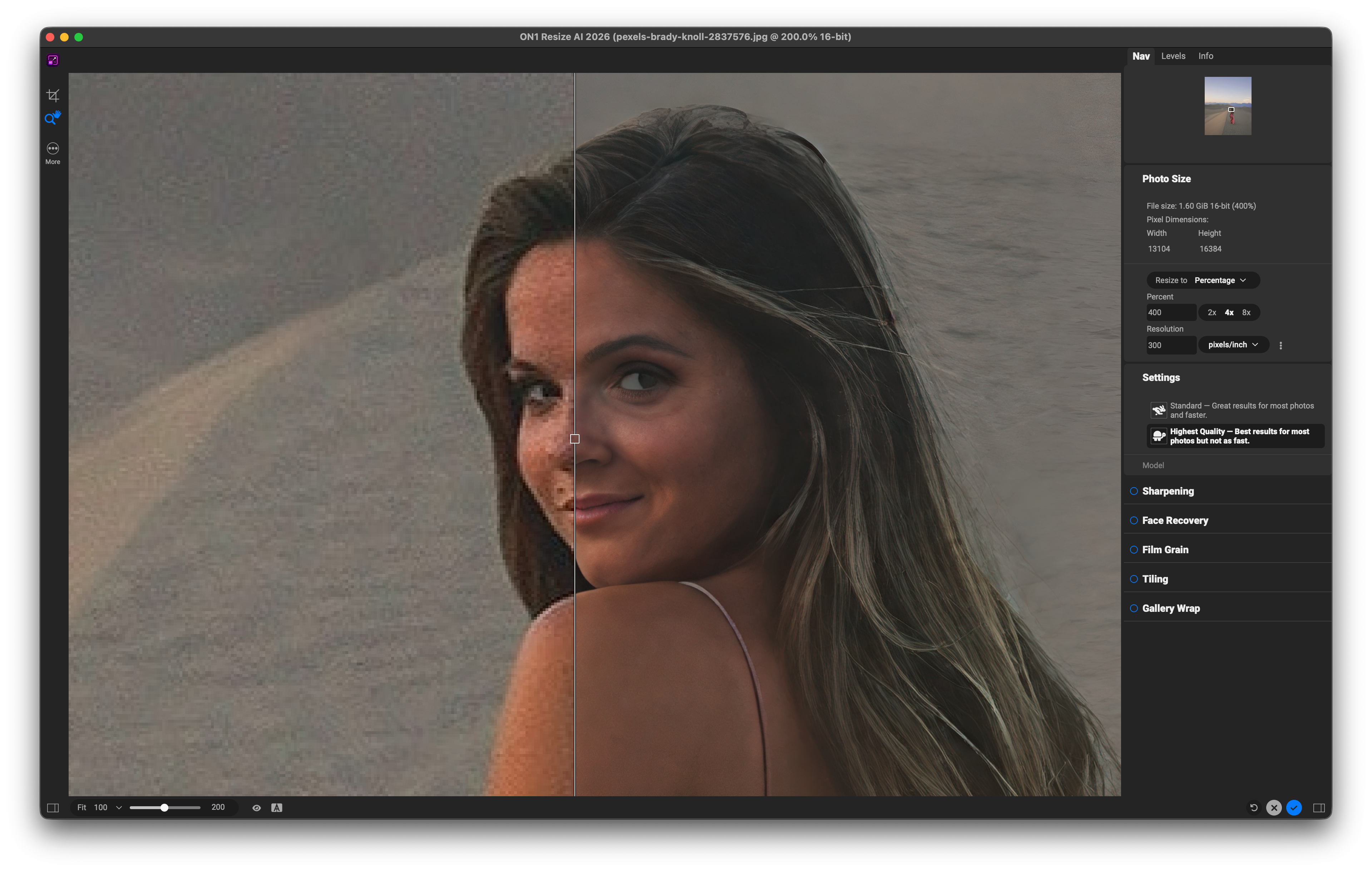Viewport: 1372px width, 872px height.
Task: Toggle the right panel at bottom-right
Action: coord(1318,808)
